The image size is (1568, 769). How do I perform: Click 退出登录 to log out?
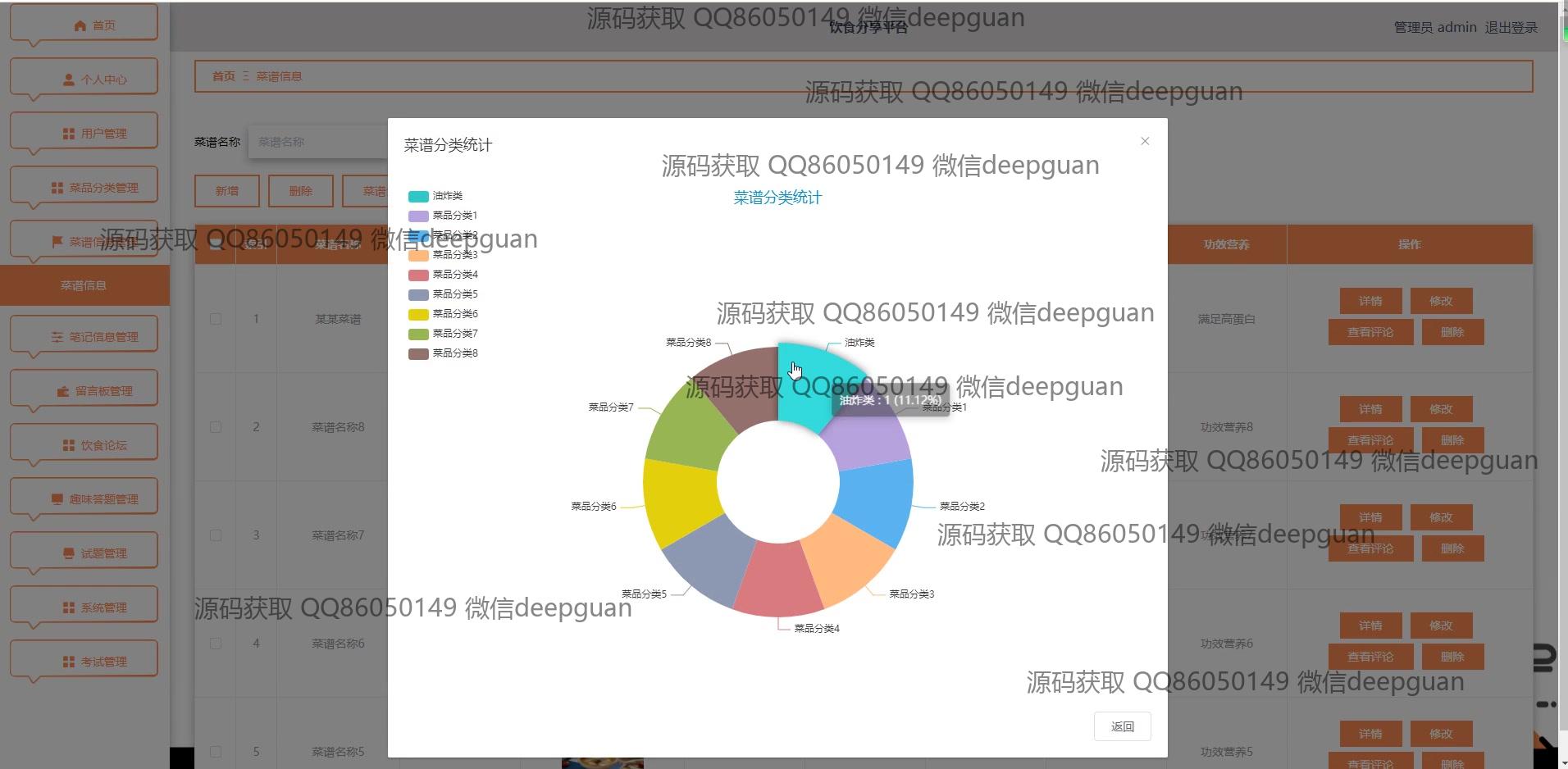click(1511, 27)
